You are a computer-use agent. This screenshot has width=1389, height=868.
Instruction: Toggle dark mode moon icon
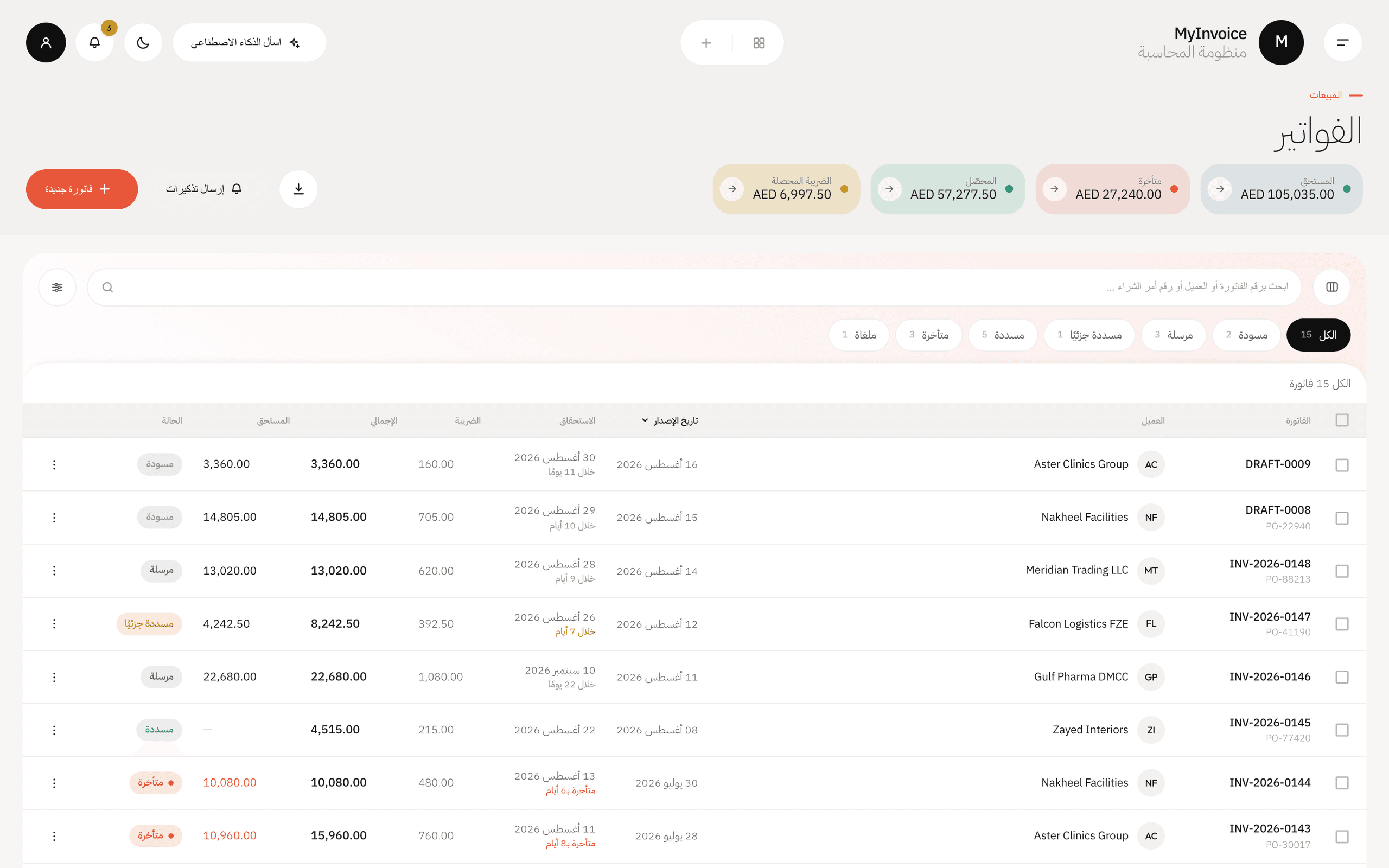[143, 42]
